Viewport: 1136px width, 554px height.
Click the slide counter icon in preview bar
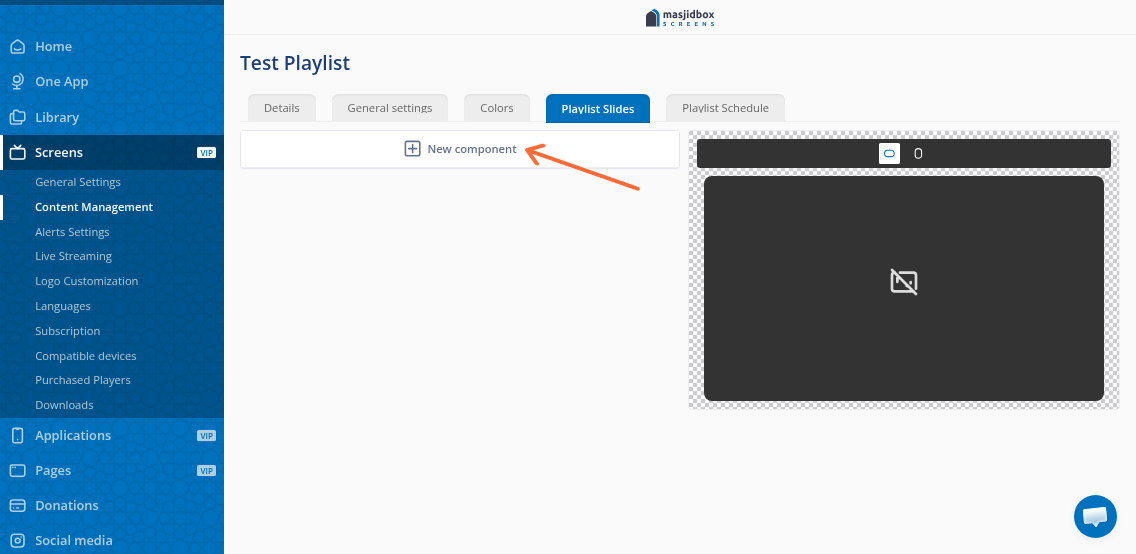pos(890,154)
